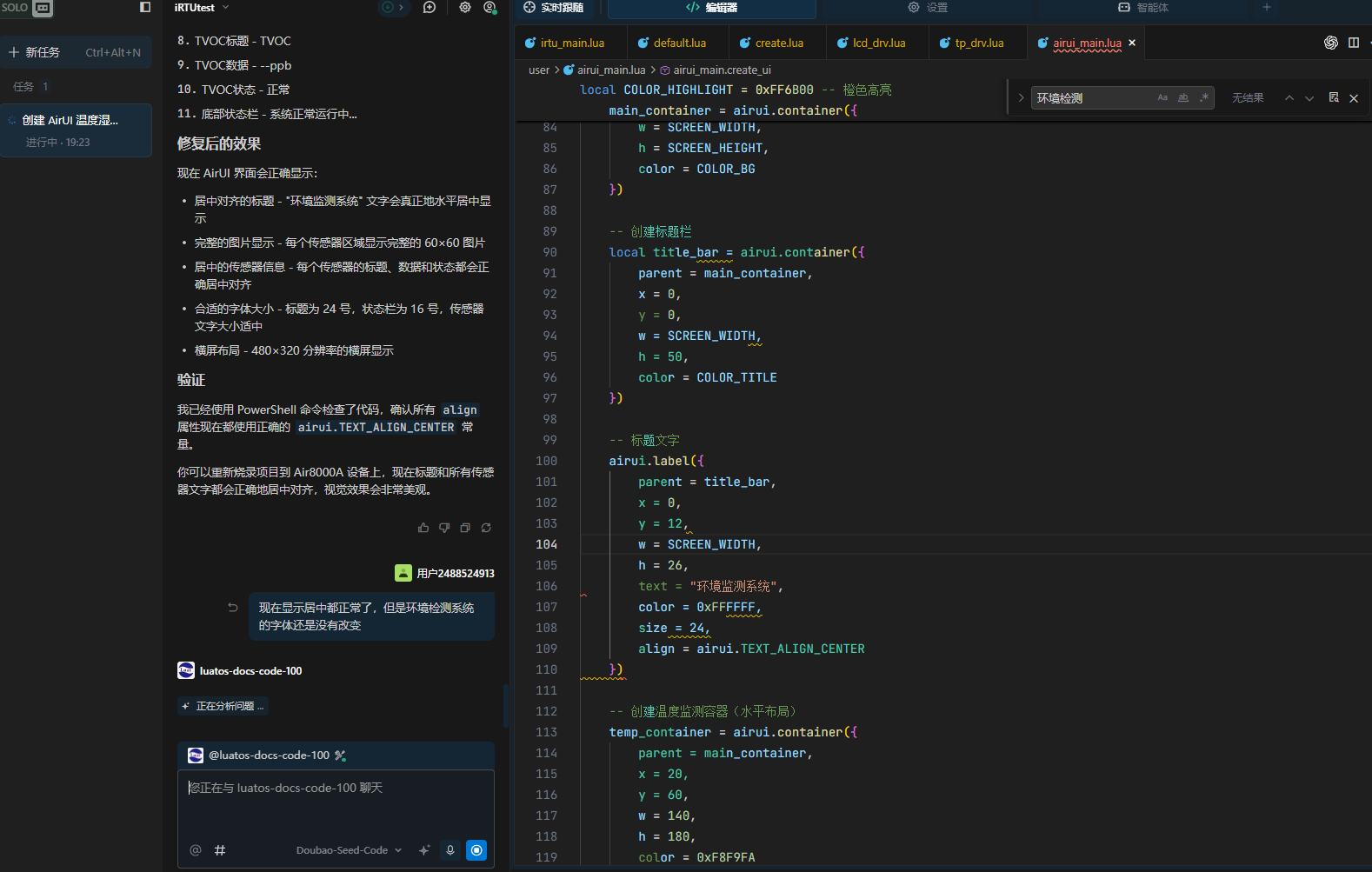Open chat settings gear icon

tap(465, 7)
